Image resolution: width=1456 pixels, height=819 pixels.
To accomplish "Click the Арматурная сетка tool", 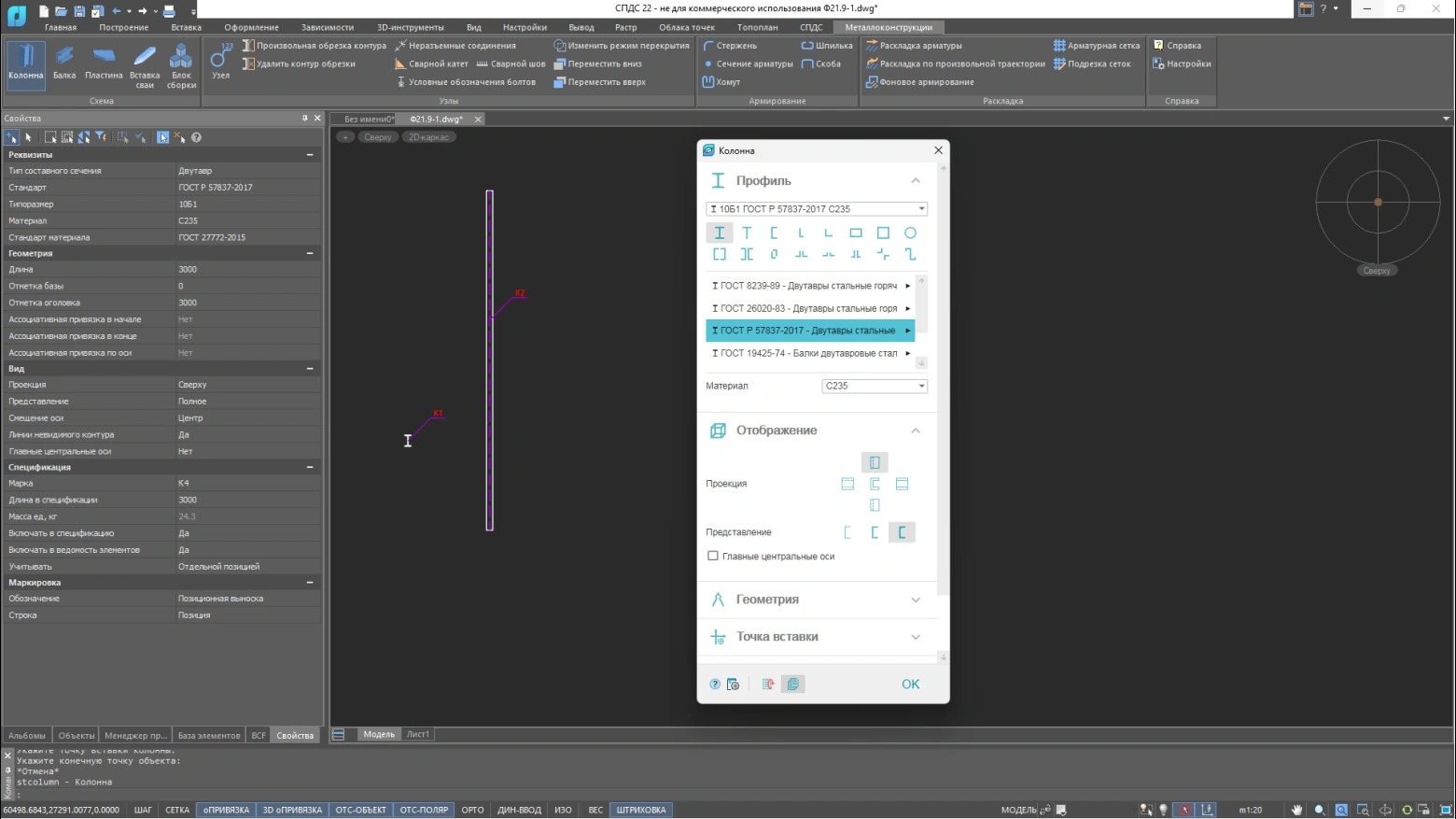I will point(1097,45).
